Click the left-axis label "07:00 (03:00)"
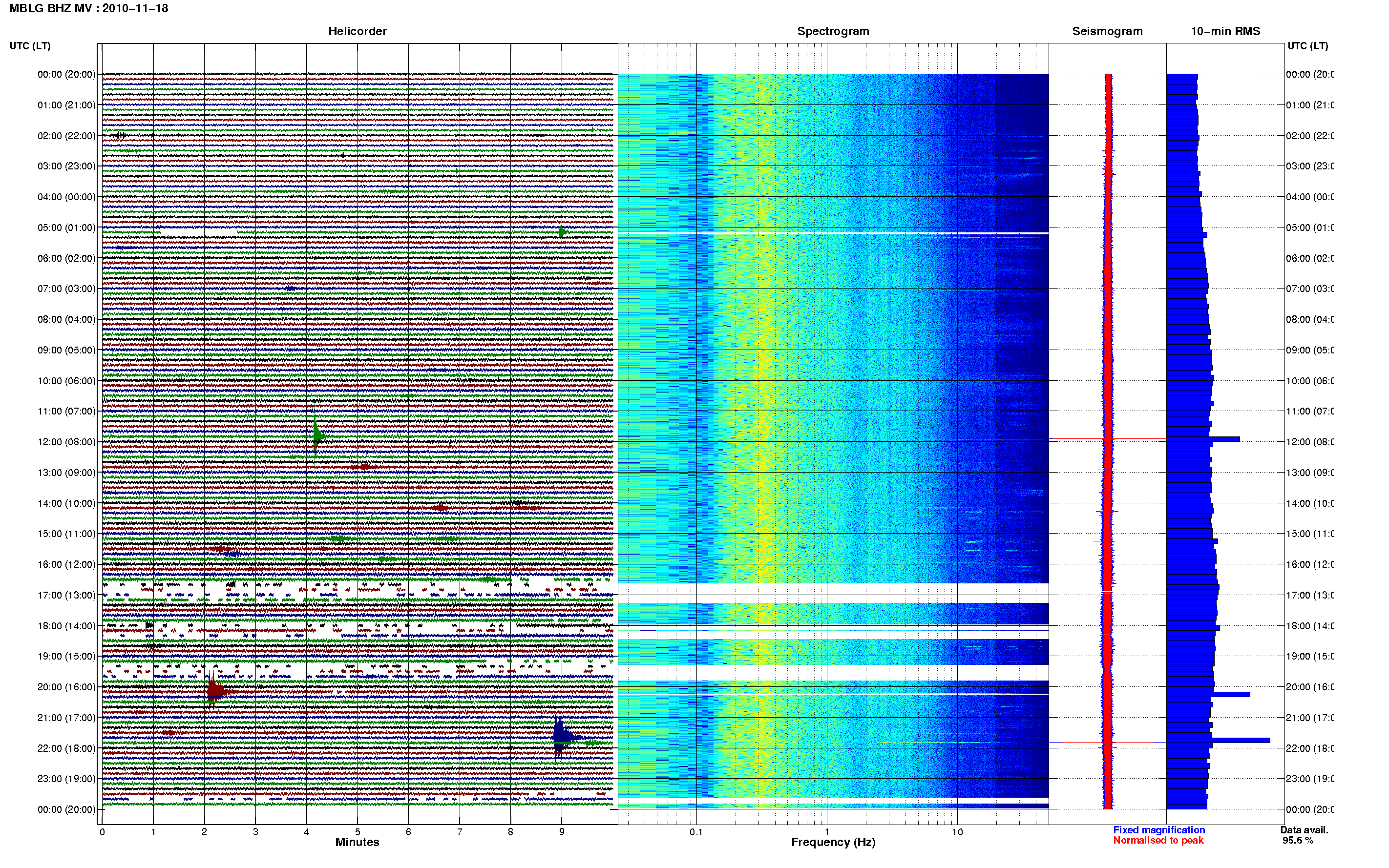Image resolution: width=1389 pixels, height=868 pixels. [x=66, y=288]
